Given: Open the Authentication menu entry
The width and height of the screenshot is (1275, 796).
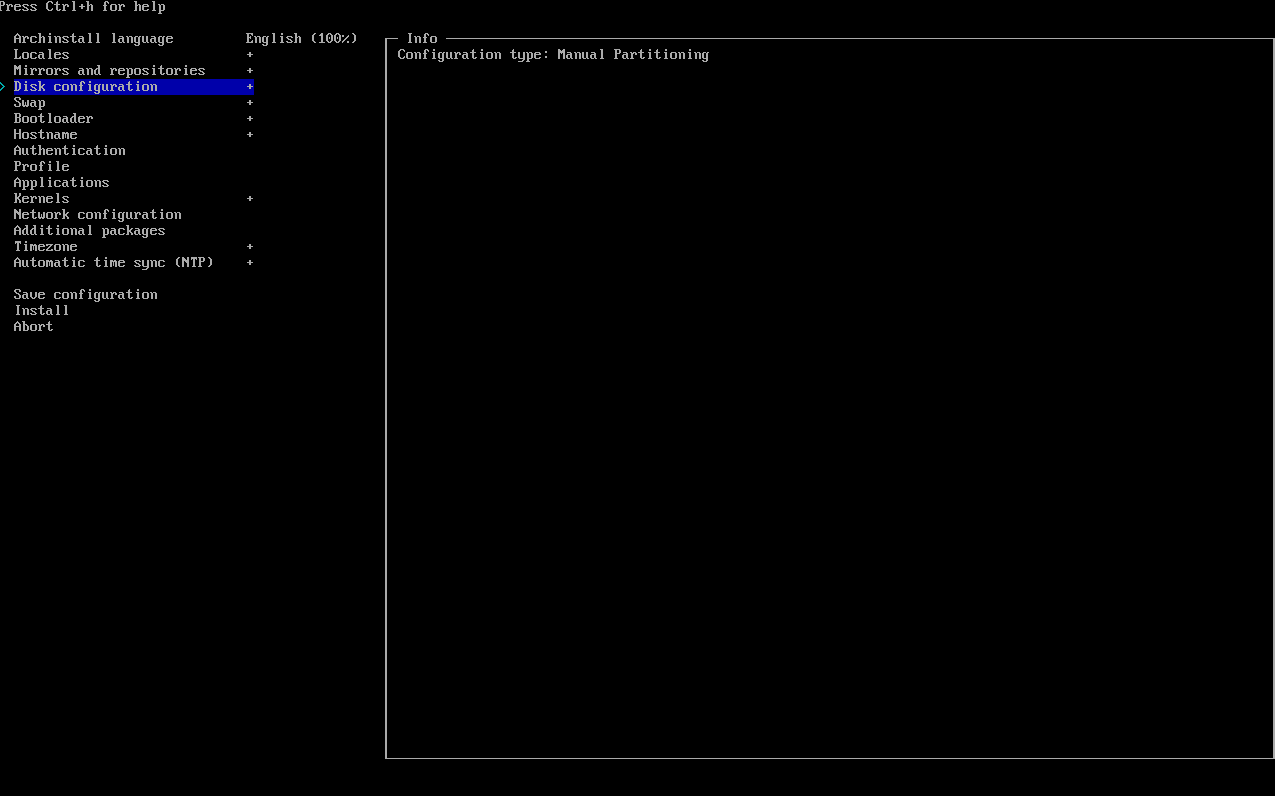Looking at the screenshot, I should [x=69, y=150].
